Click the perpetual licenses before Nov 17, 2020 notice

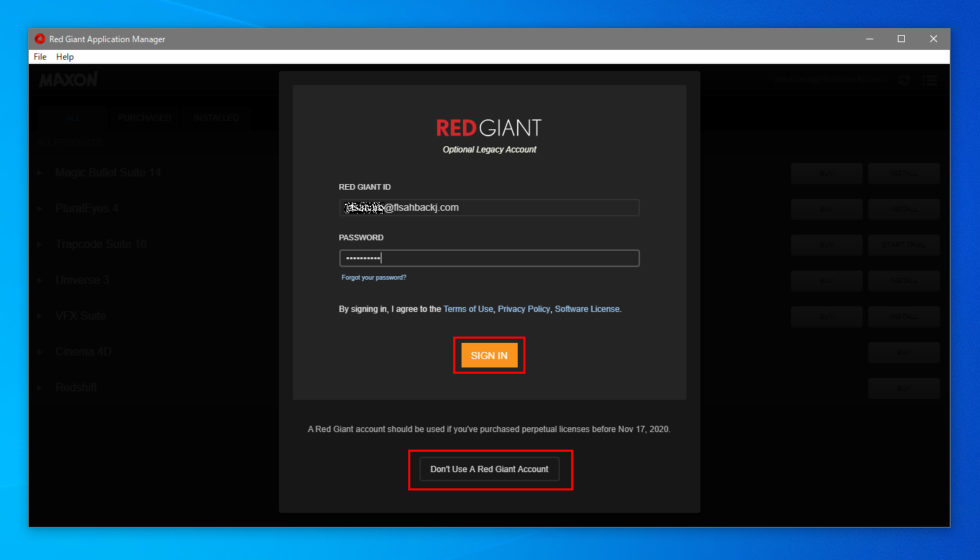(x=489, y=429)
